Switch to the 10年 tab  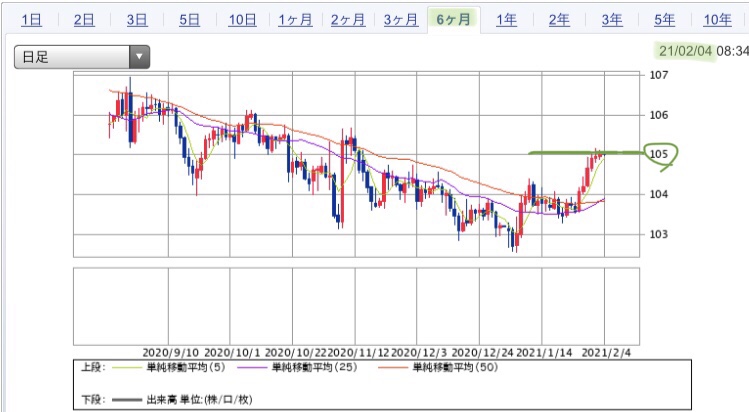tap(717, 20)
